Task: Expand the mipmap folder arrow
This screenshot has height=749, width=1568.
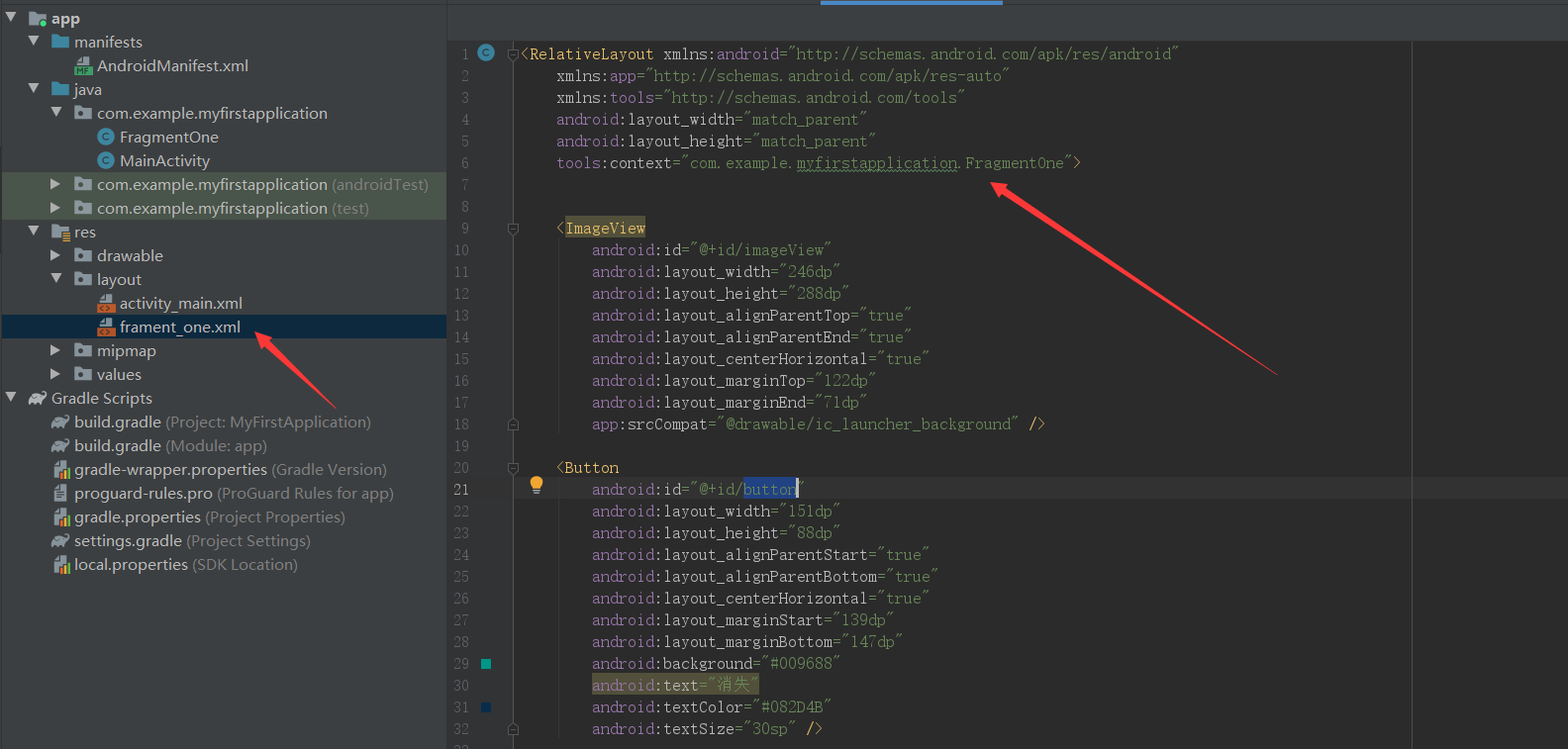Action: (55, 349)
